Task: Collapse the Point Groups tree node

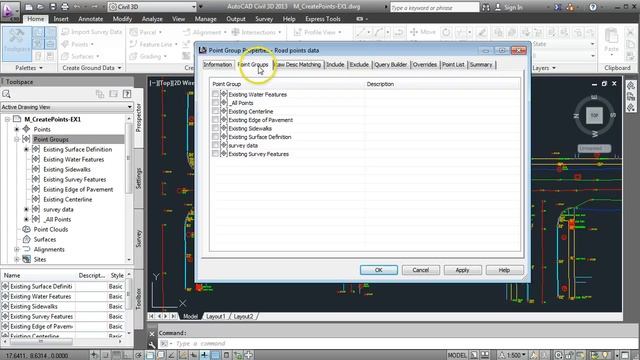Action: click(x=17, y=140)
